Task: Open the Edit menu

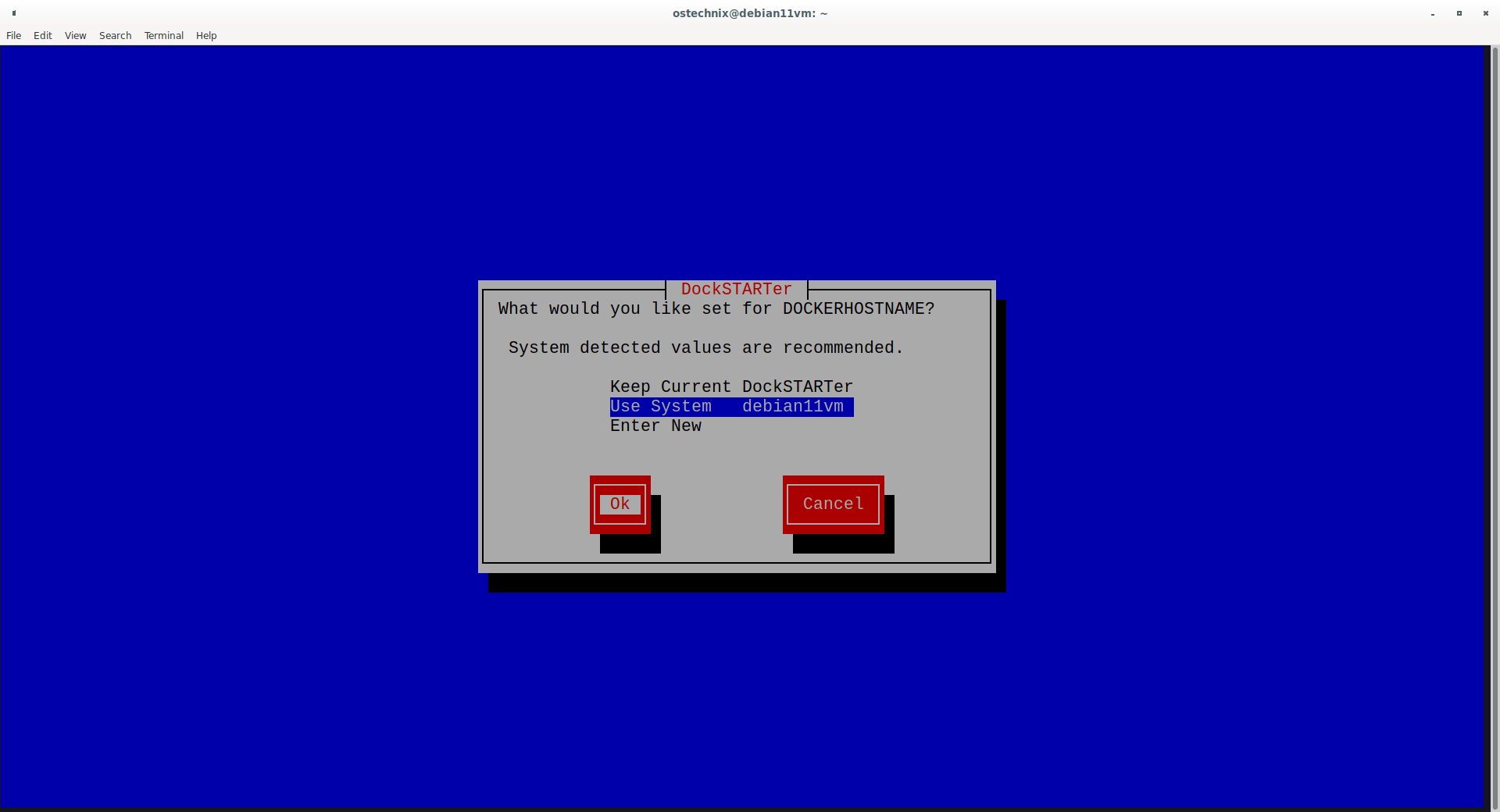Action: [x=43, y=36]
